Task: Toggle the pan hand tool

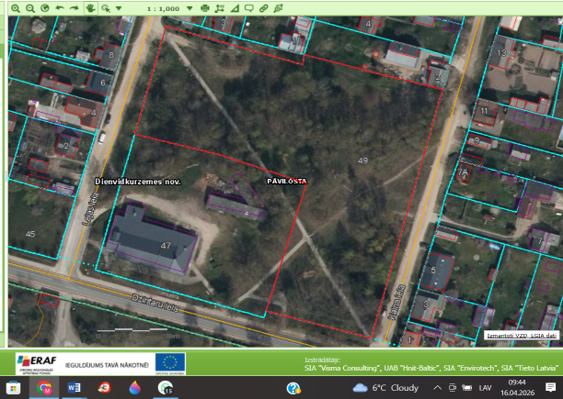Action: point(90,8)
